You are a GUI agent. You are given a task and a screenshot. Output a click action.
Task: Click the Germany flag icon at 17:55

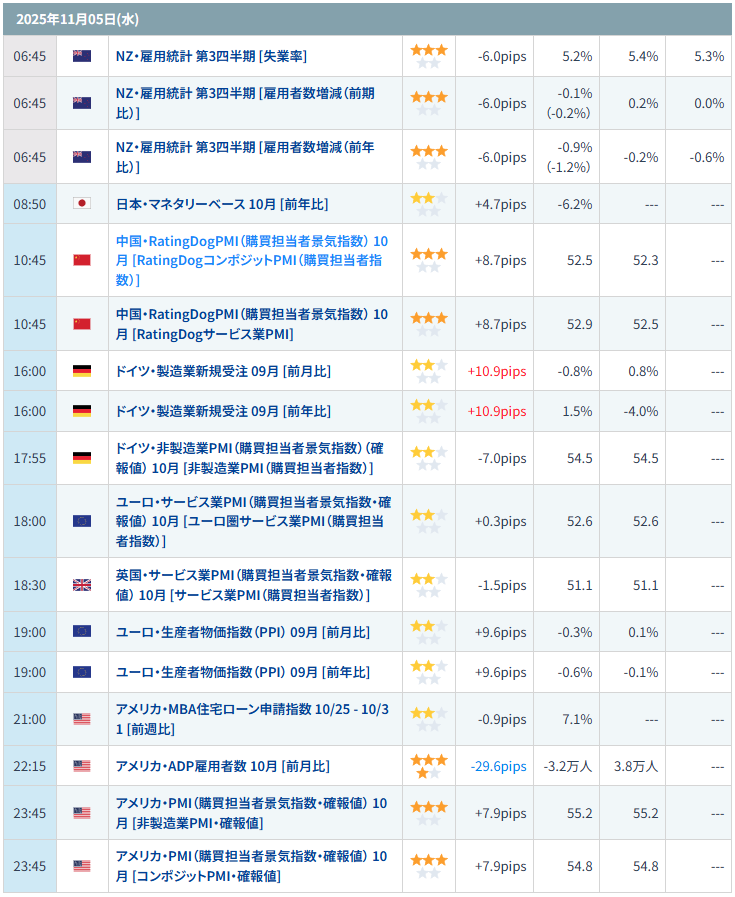82,458
